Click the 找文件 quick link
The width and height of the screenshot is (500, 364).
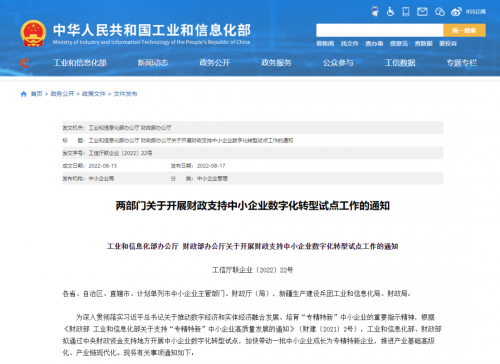click(x=350, y=44)
